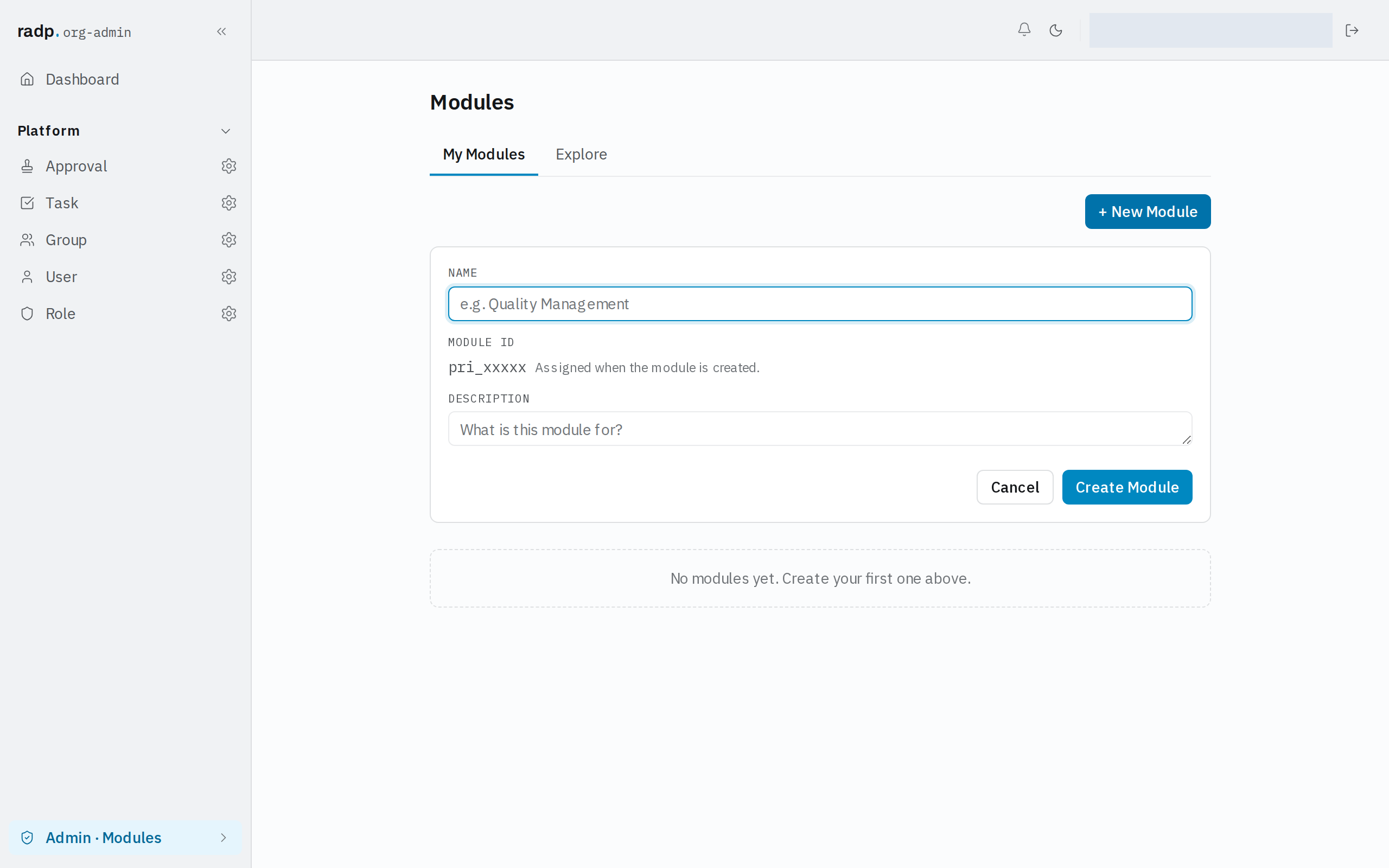Click the + New Module button
The width and height of the screenshot is (1389, 868).
1148,212
